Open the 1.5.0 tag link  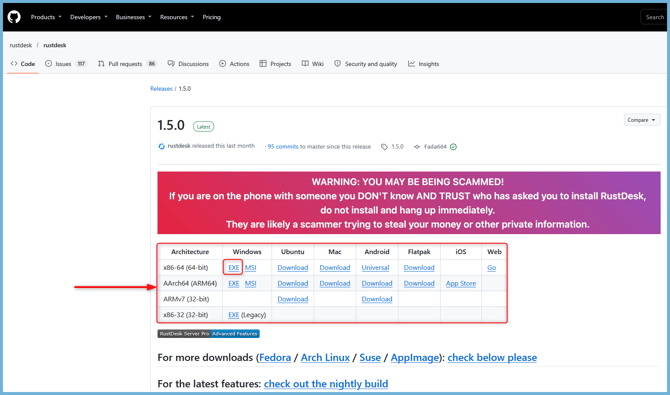(397, 147)
